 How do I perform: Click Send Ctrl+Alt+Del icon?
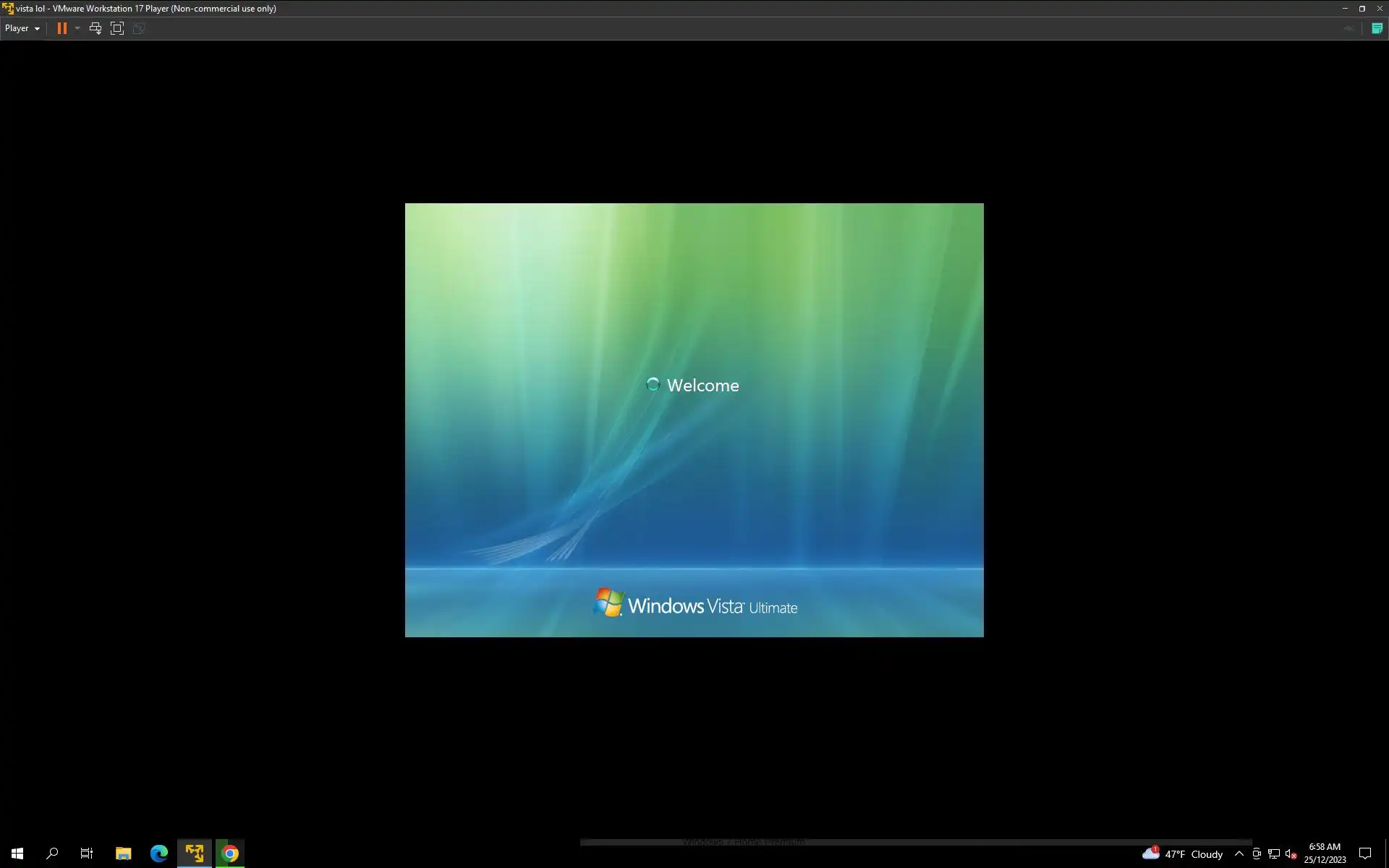(x=95, y=28)
